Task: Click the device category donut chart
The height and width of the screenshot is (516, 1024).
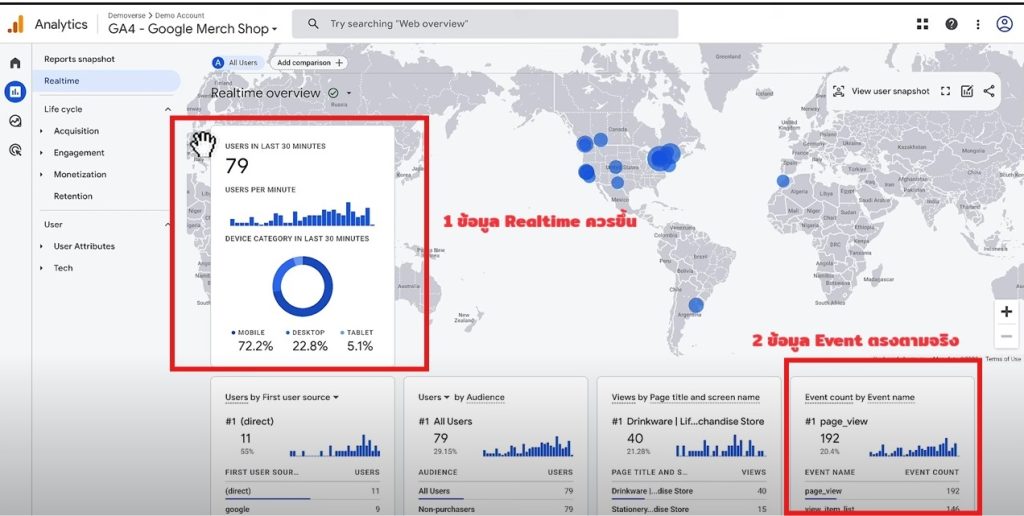Action: pos(302,286)
